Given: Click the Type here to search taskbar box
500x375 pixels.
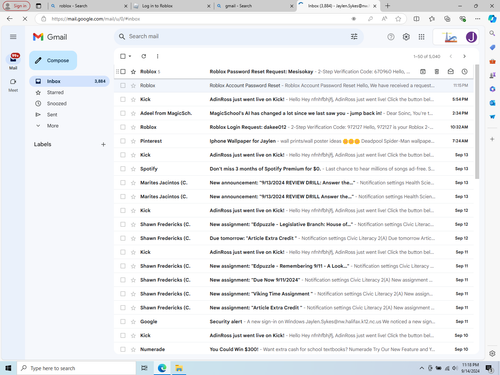Looking at the screenshot, I should [x=76, y=368].
